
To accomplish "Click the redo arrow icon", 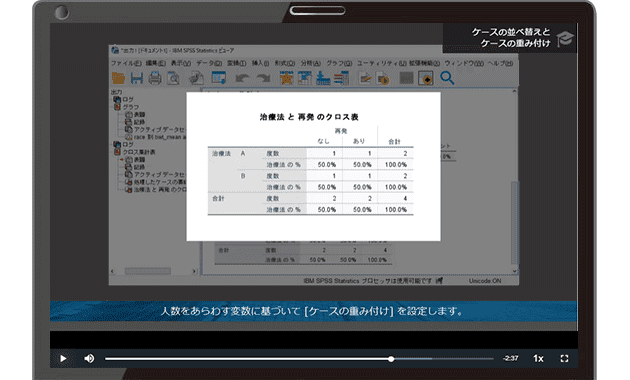I will click(263, 78).
